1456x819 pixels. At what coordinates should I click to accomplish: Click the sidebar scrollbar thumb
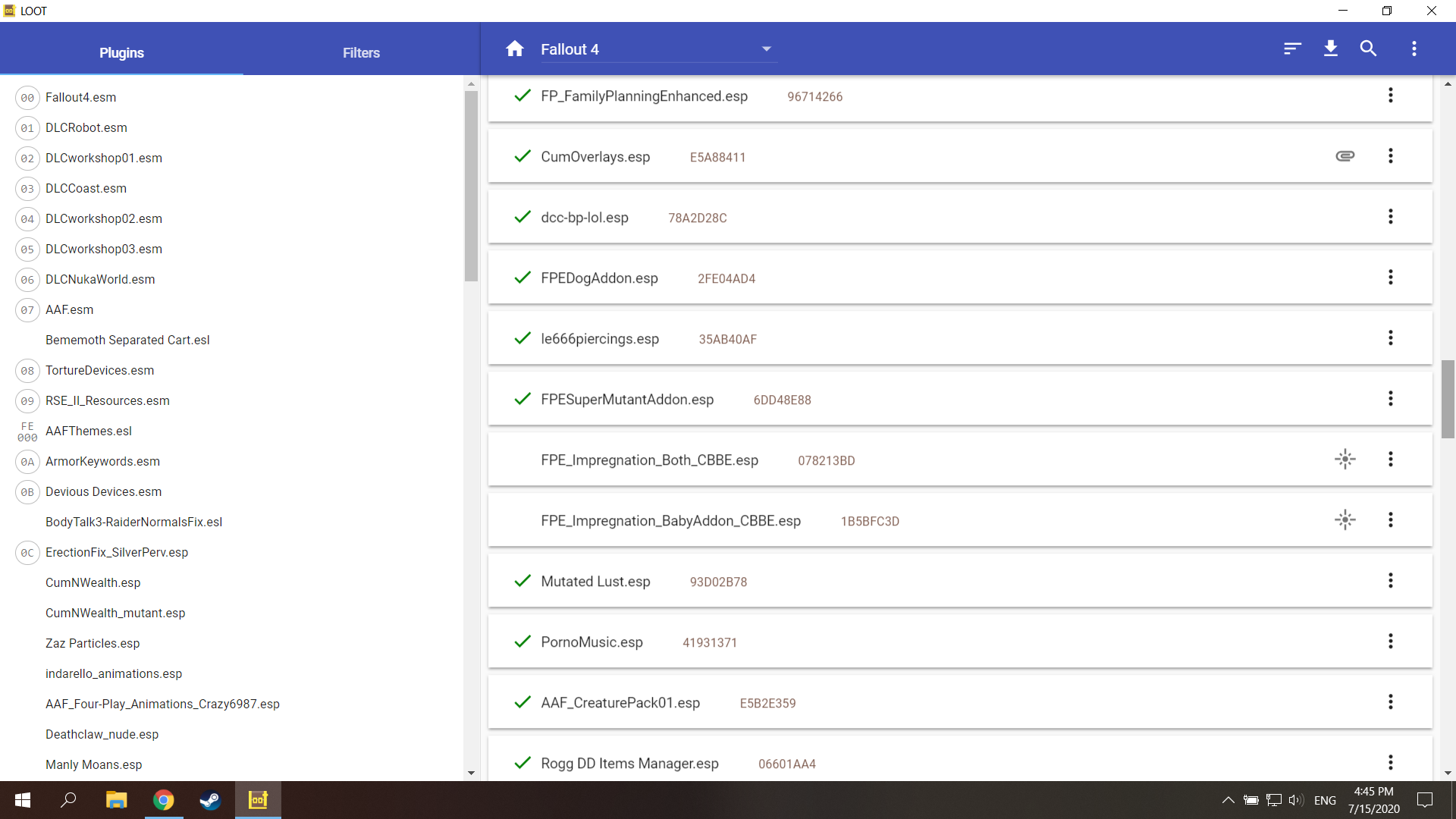click(x=471, y=186)
